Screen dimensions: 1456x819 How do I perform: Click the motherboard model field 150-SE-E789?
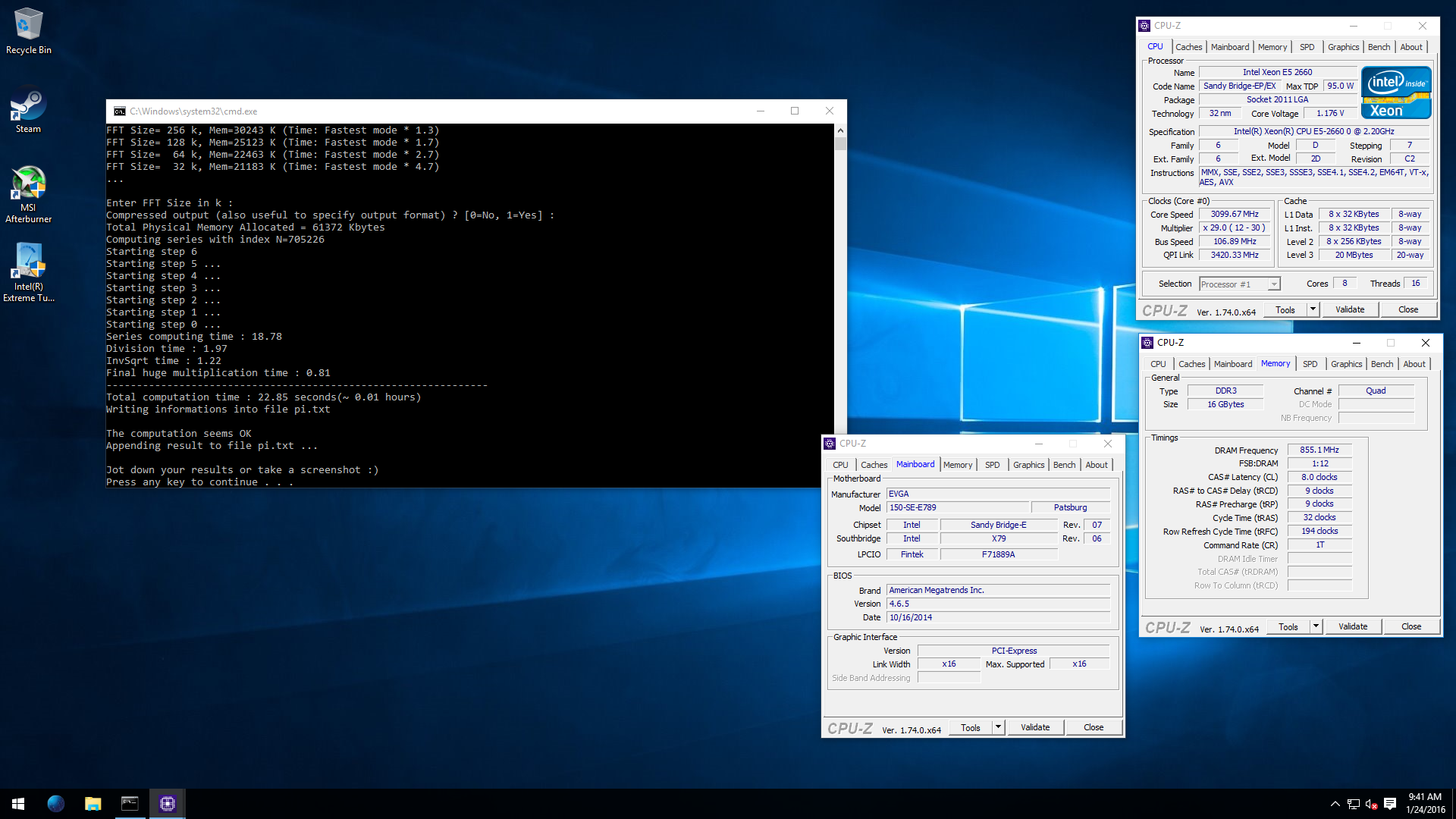[x=957, y=508]
